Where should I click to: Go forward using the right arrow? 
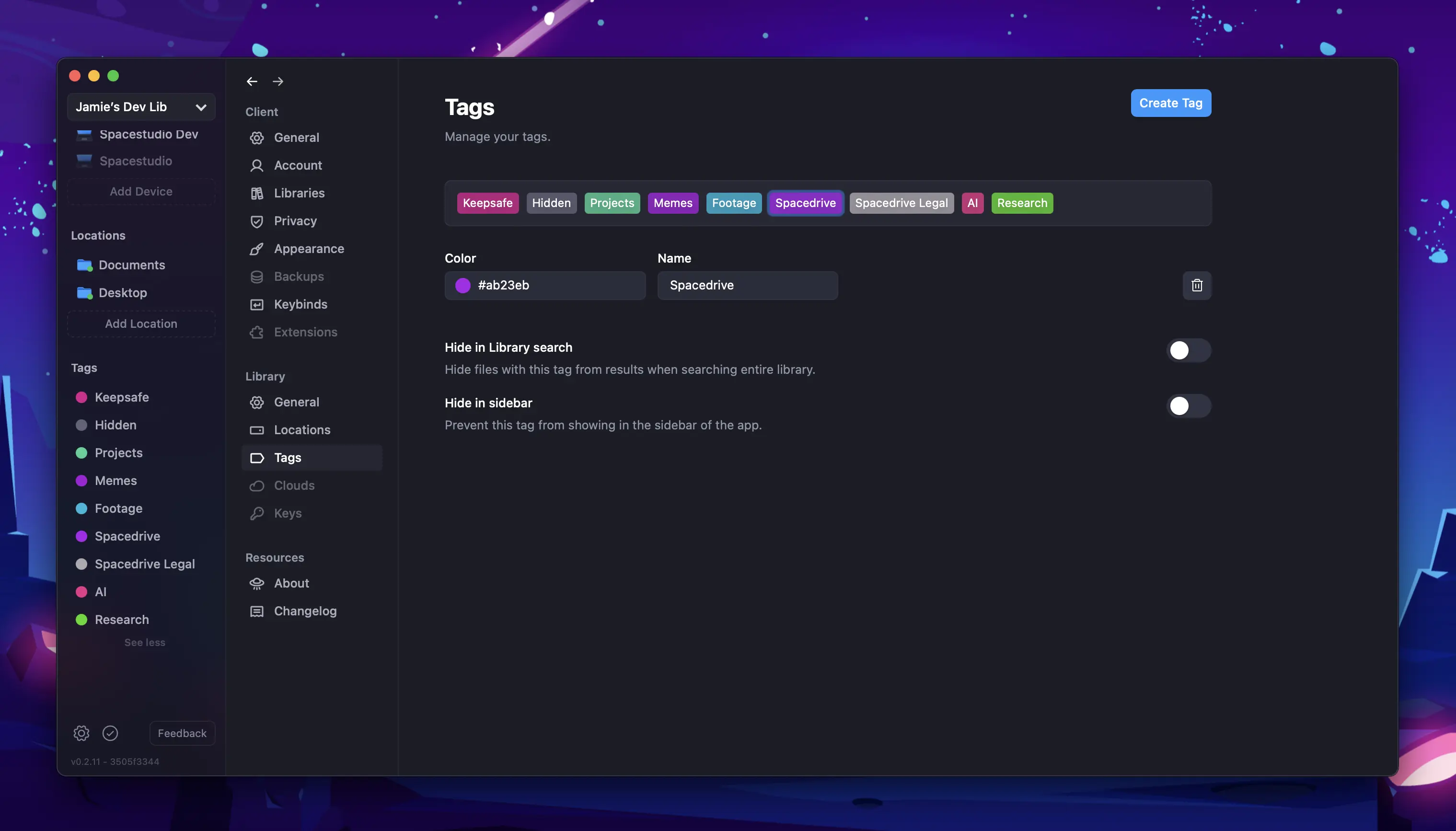tap(278, 81)
